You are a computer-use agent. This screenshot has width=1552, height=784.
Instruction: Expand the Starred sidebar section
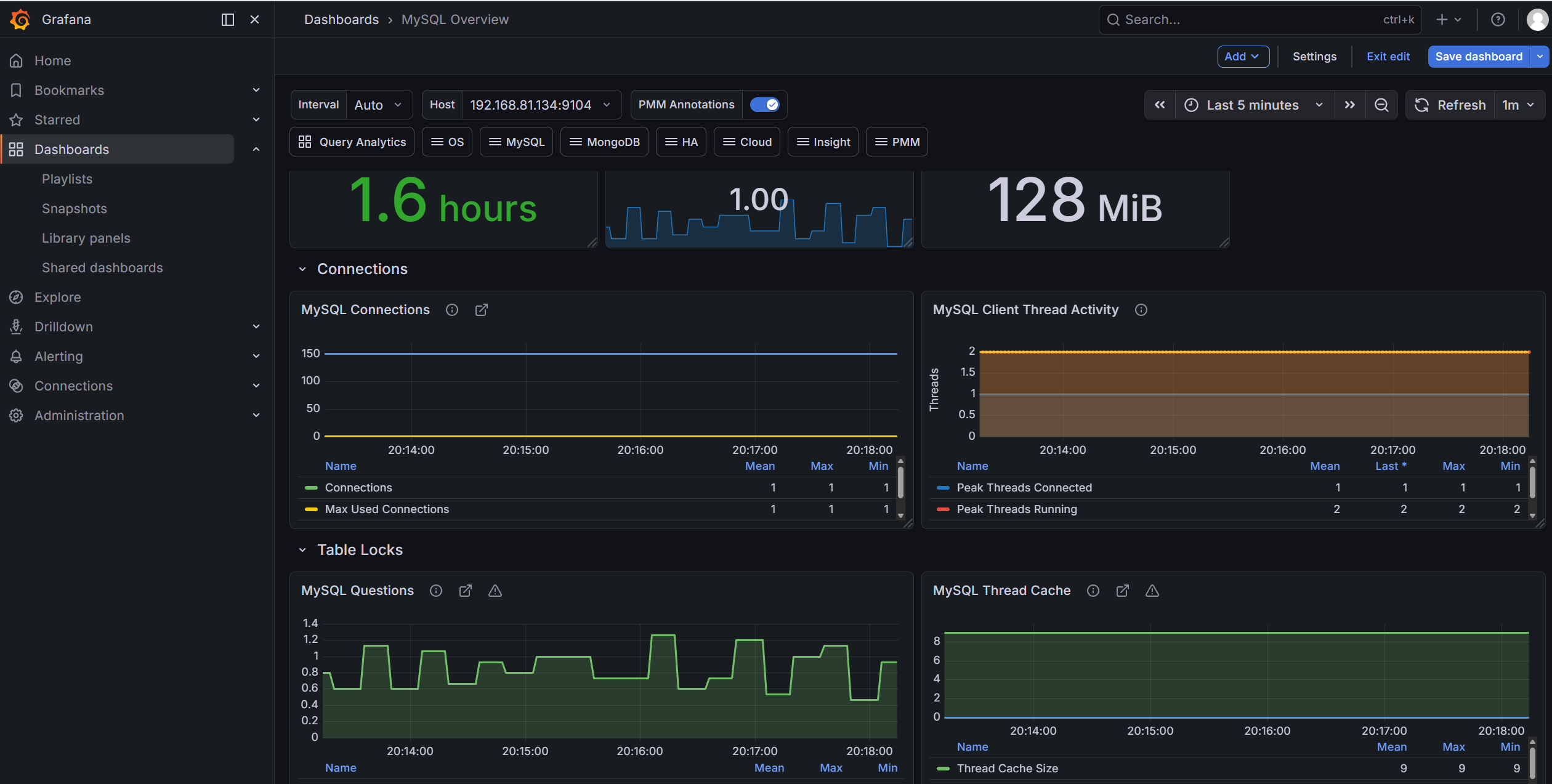click(256, 119)
